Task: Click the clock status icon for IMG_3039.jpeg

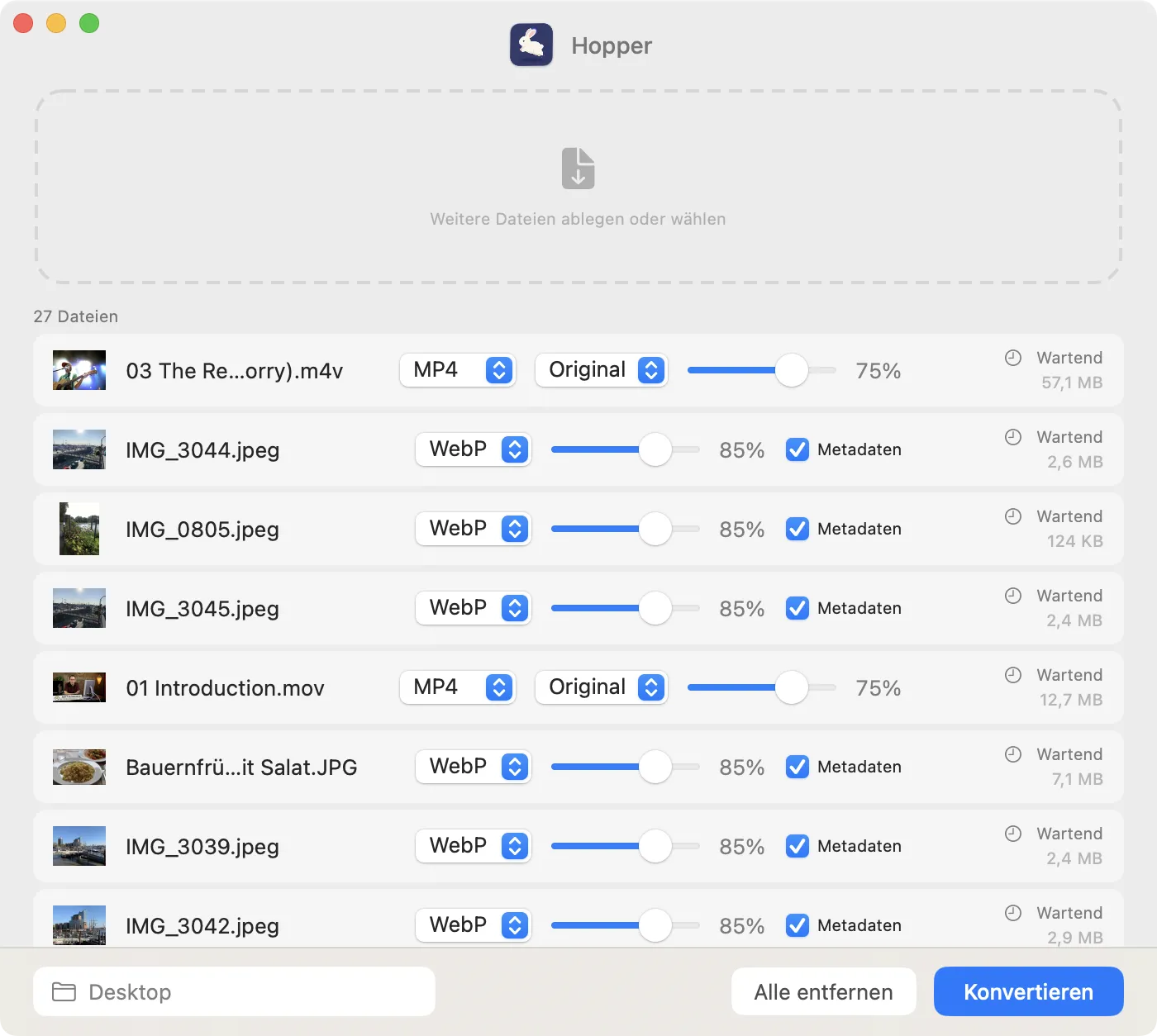Action: coord(1012,834)
